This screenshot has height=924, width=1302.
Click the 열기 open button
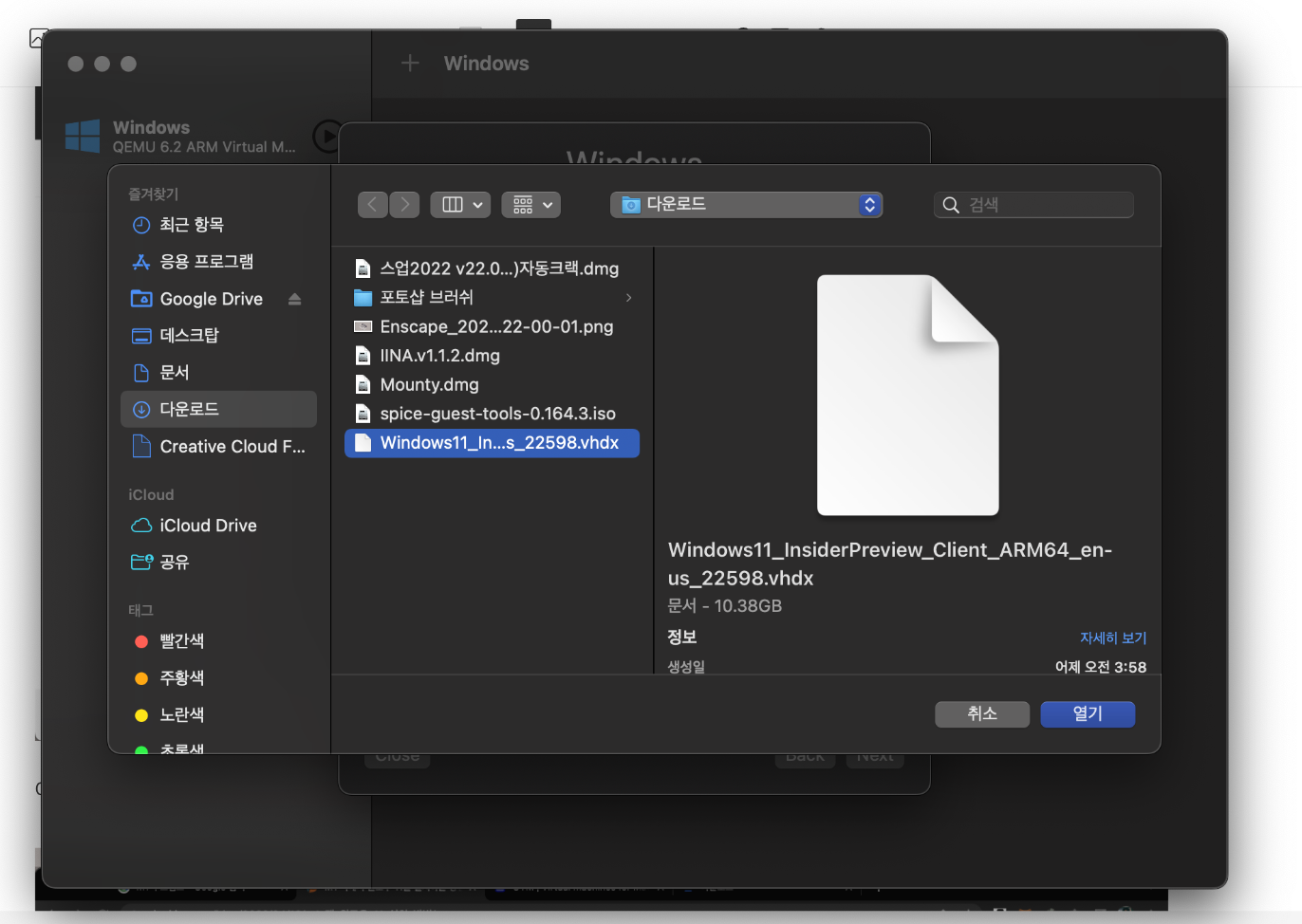1088,714
